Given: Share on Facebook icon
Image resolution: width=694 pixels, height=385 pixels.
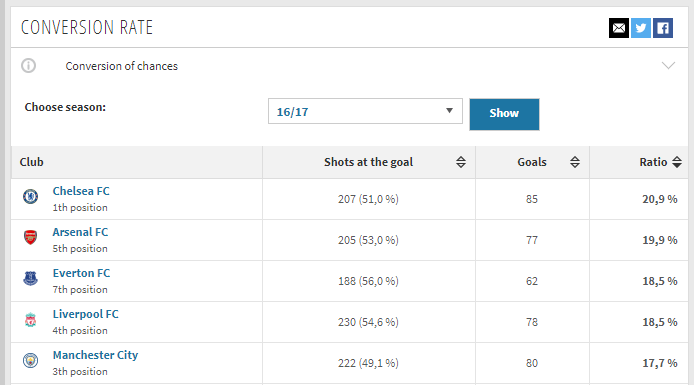Looking at the screenshot, I should 663,28.
